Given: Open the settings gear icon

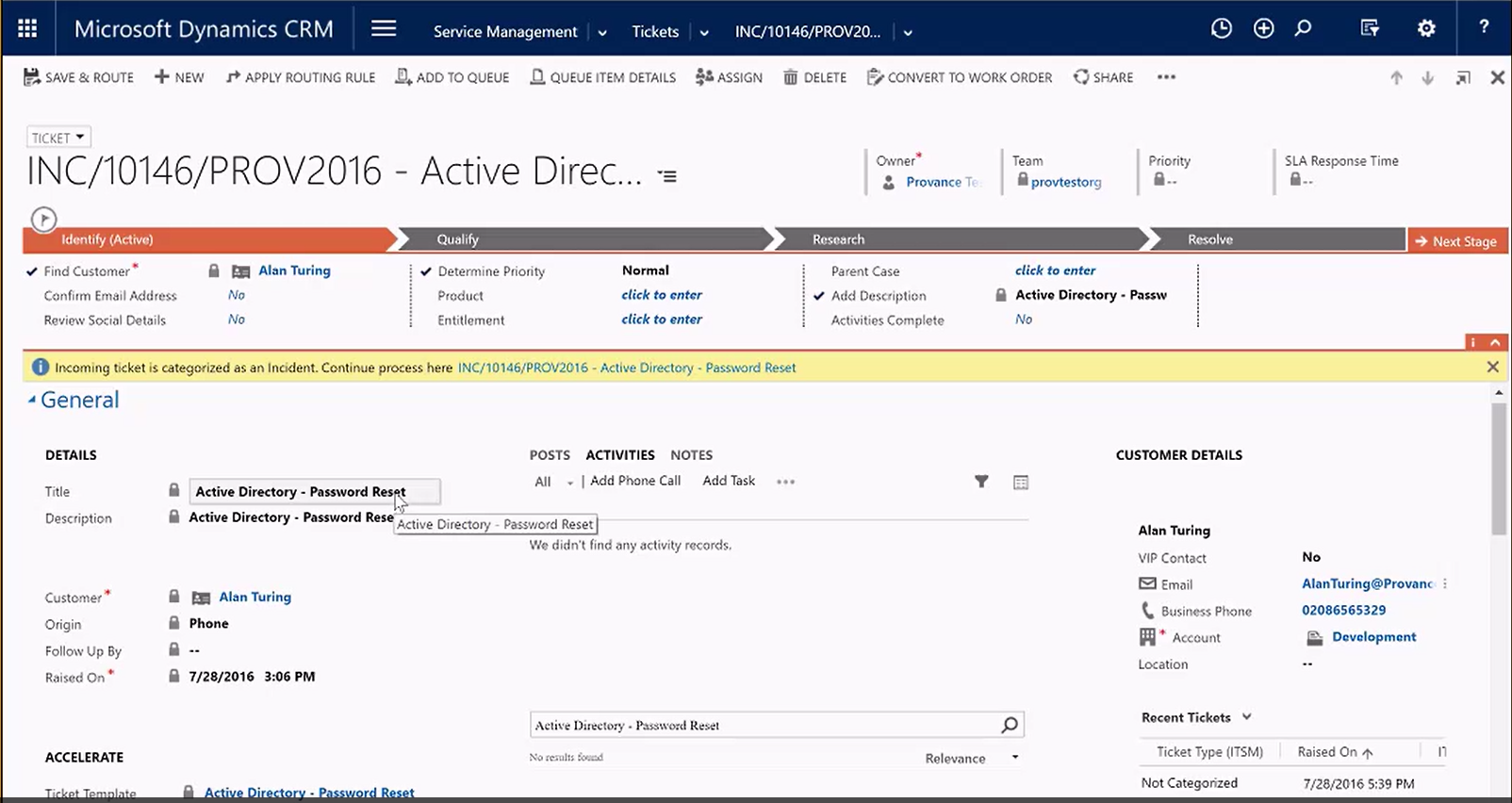Looking at the screenshot, I should point(1426,28).
